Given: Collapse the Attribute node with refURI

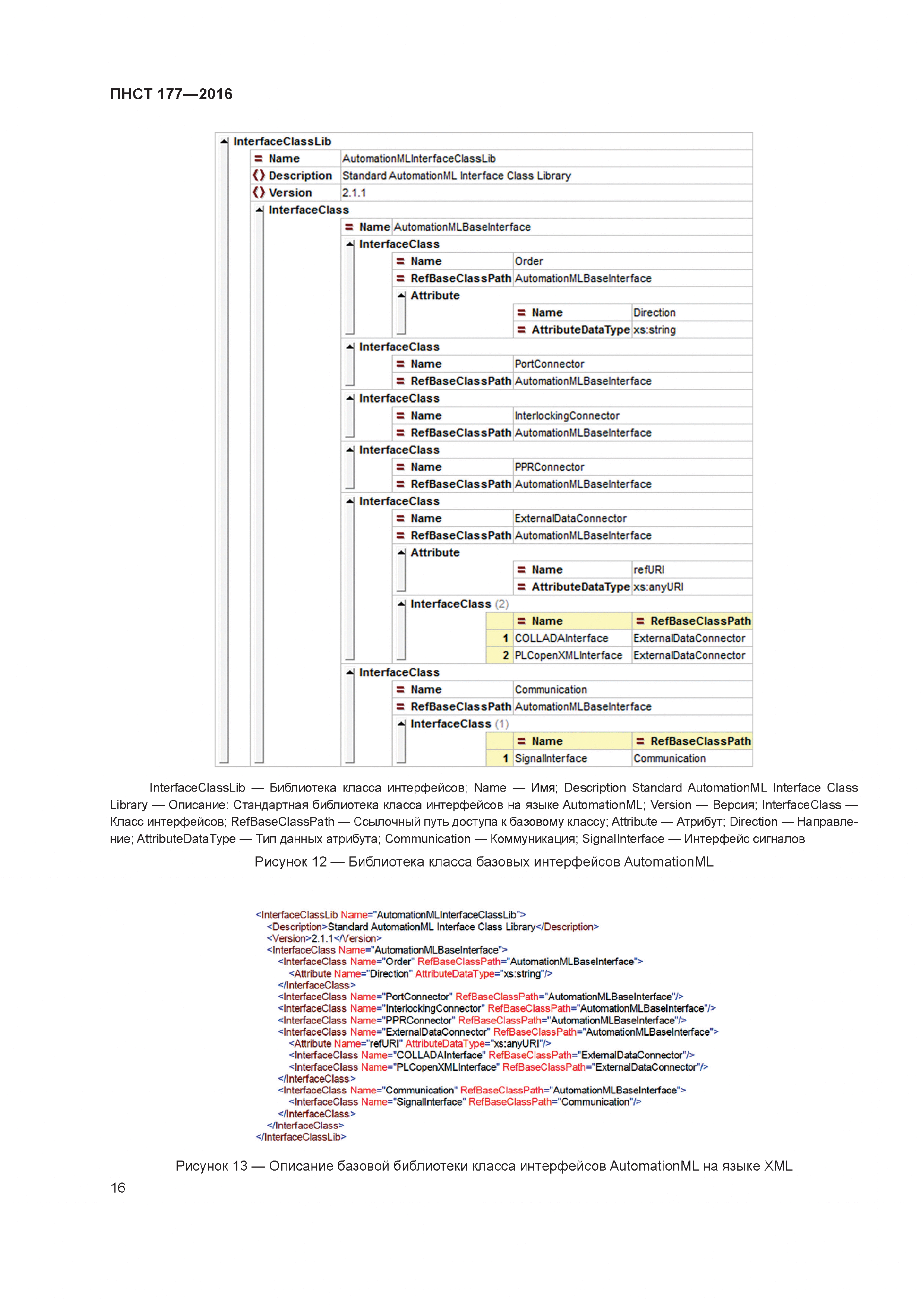Looking at the screenshot, I should pos(402,552).
